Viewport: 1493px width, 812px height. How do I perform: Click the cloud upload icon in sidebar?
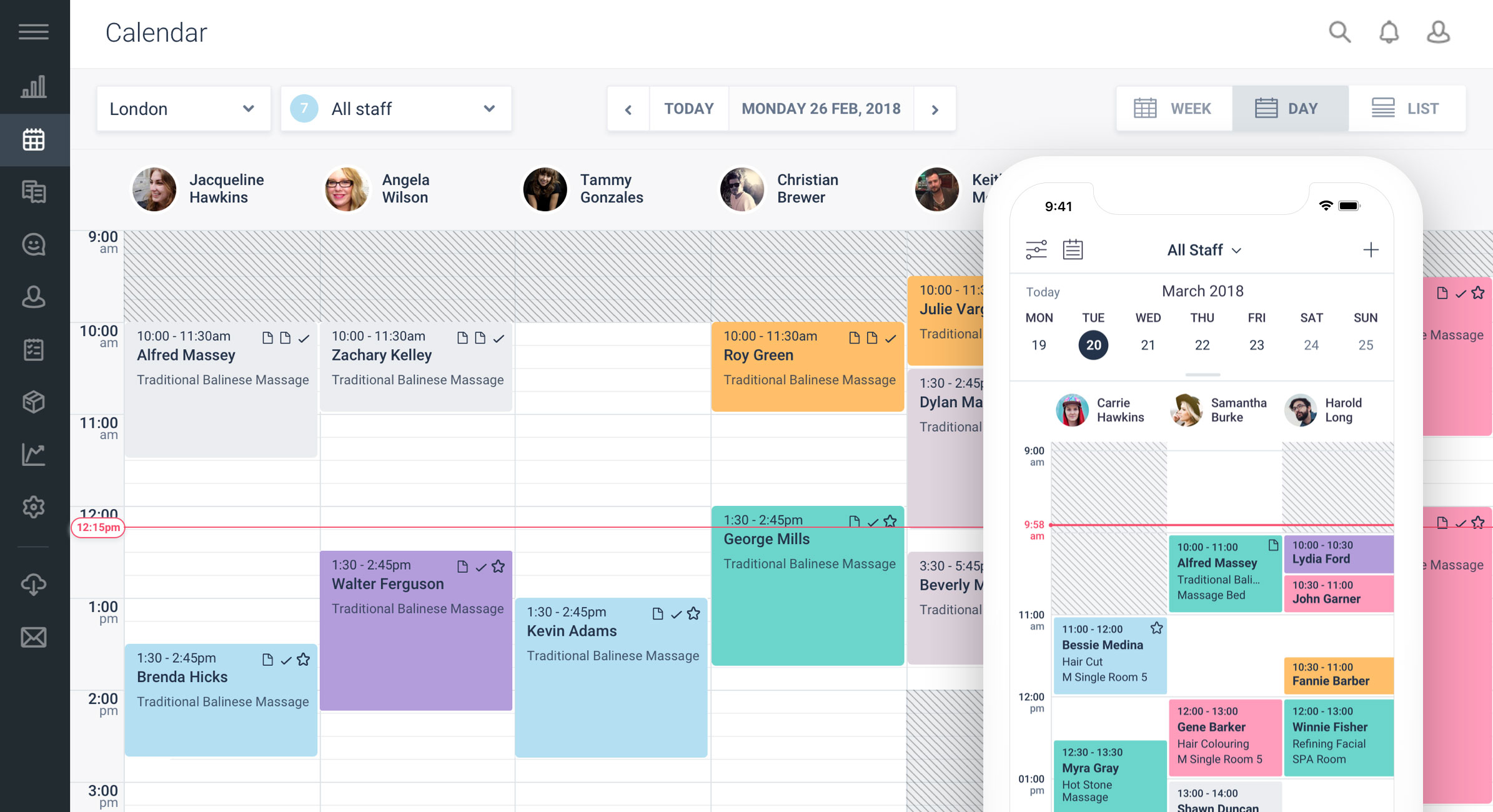pyautogui.click(x=34, y=584)
